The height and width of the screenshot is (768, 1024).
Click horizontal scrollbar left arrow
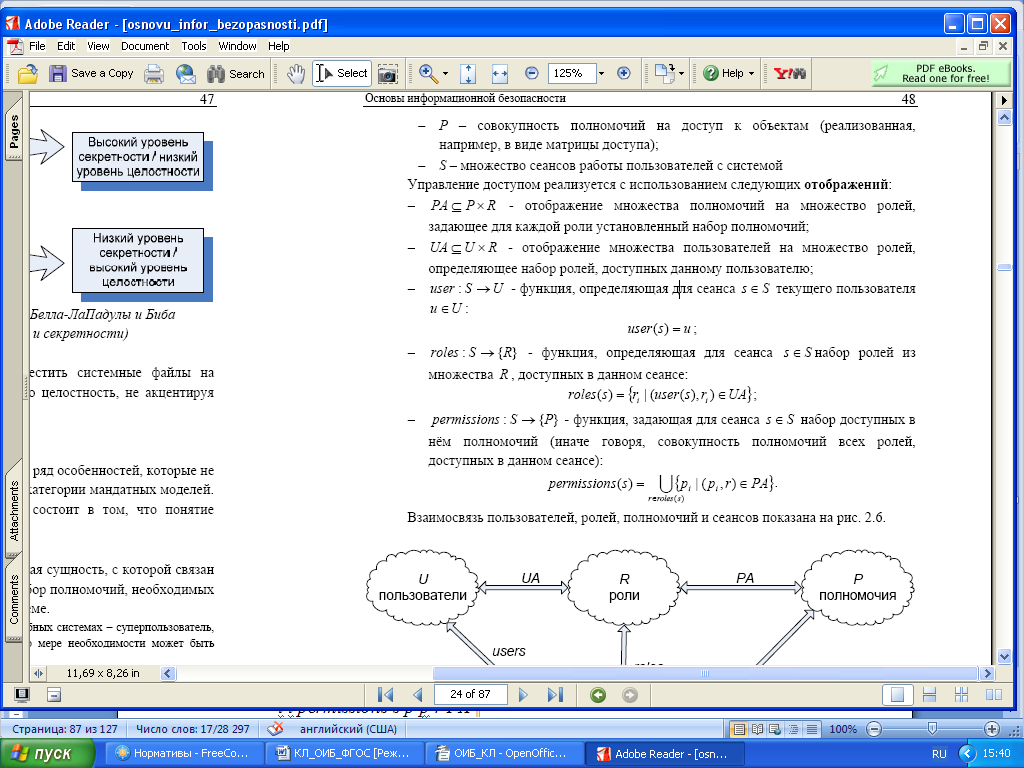coord(168,673)
